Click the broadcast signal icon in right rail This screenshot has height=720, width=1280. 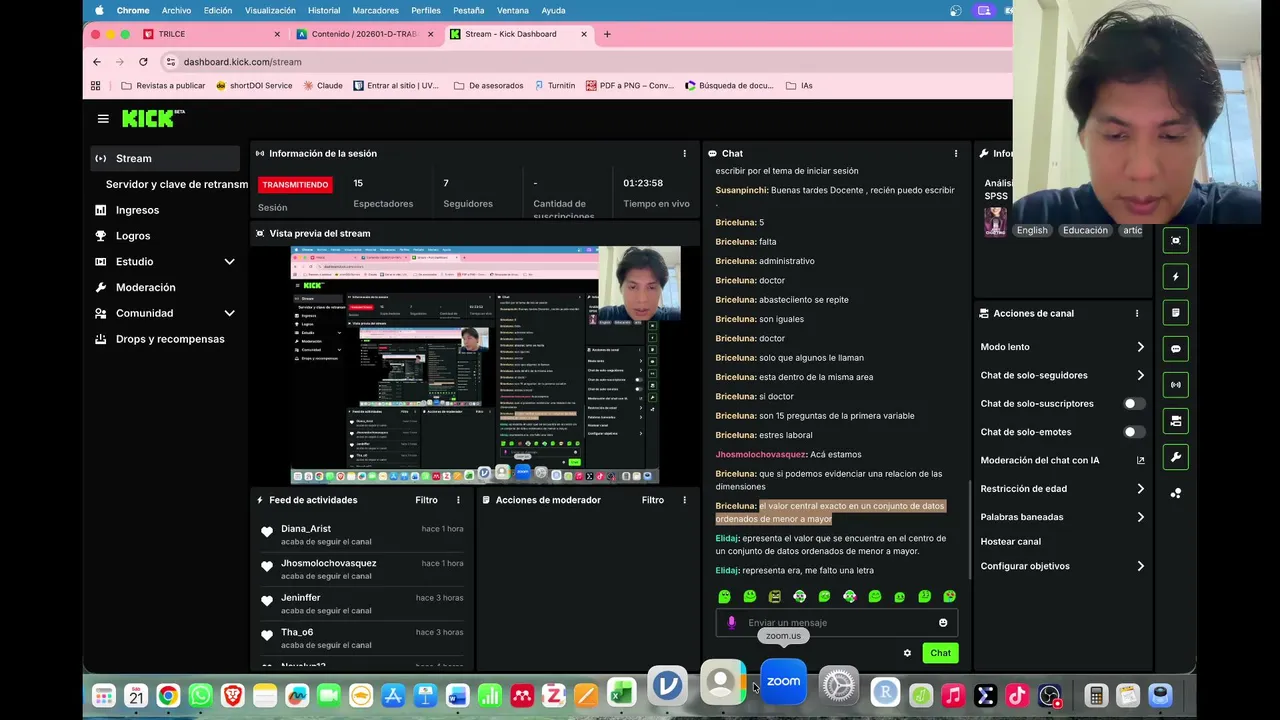(1175, 385)
